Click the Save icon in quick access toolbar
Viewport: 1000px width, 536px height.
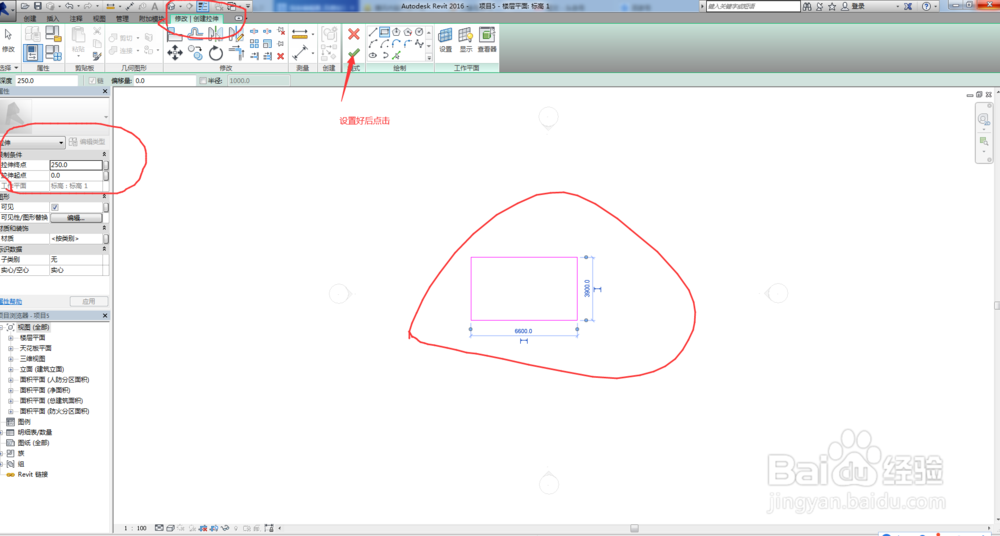(38, 6)
